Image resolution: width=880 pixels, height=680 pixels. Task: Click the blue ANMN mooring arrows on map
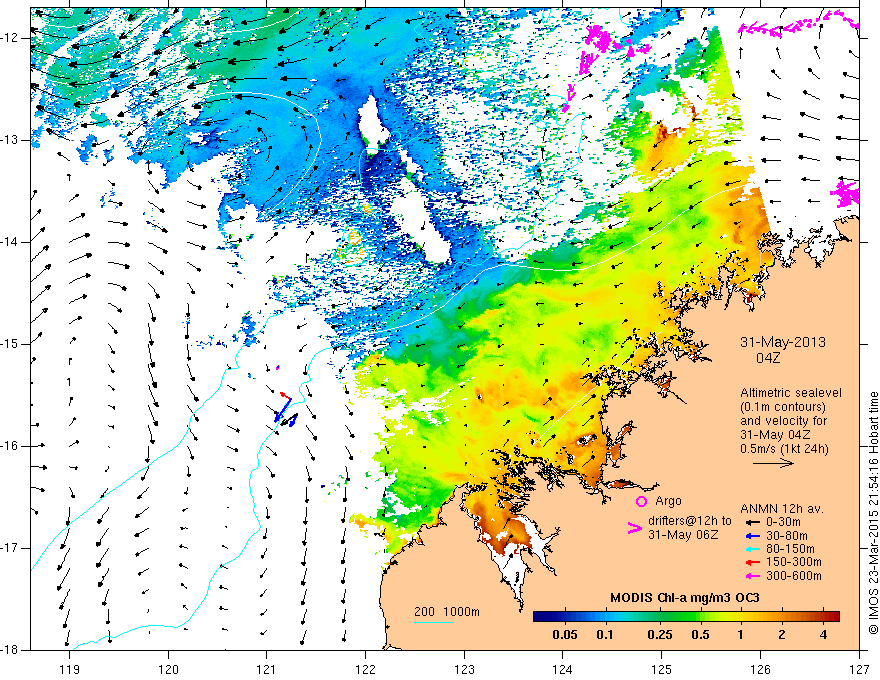pos(283,411)
